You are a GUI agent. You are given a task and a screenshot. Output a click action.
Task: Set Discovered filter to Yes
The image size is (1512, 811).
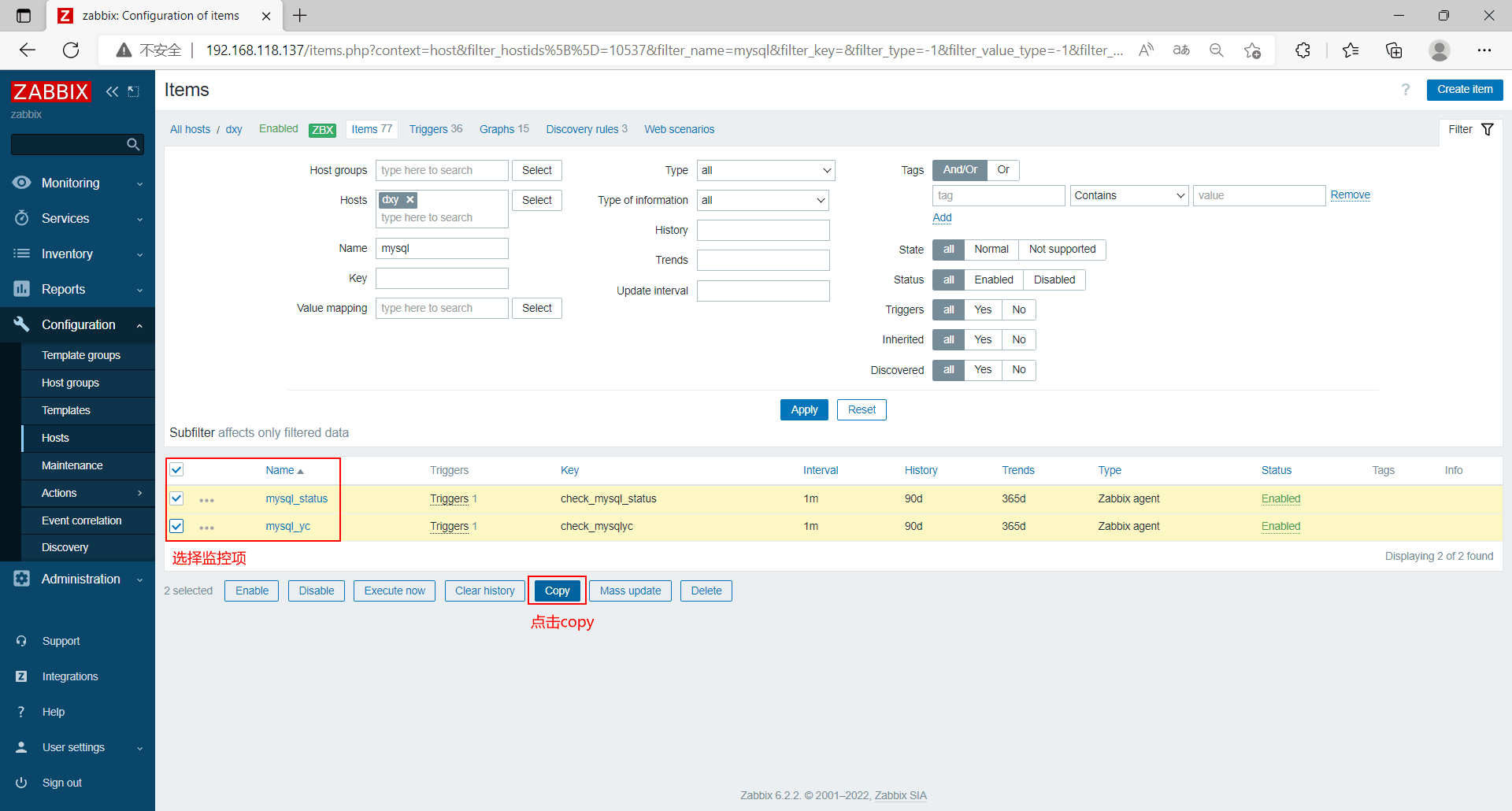(x=983, y=370)
